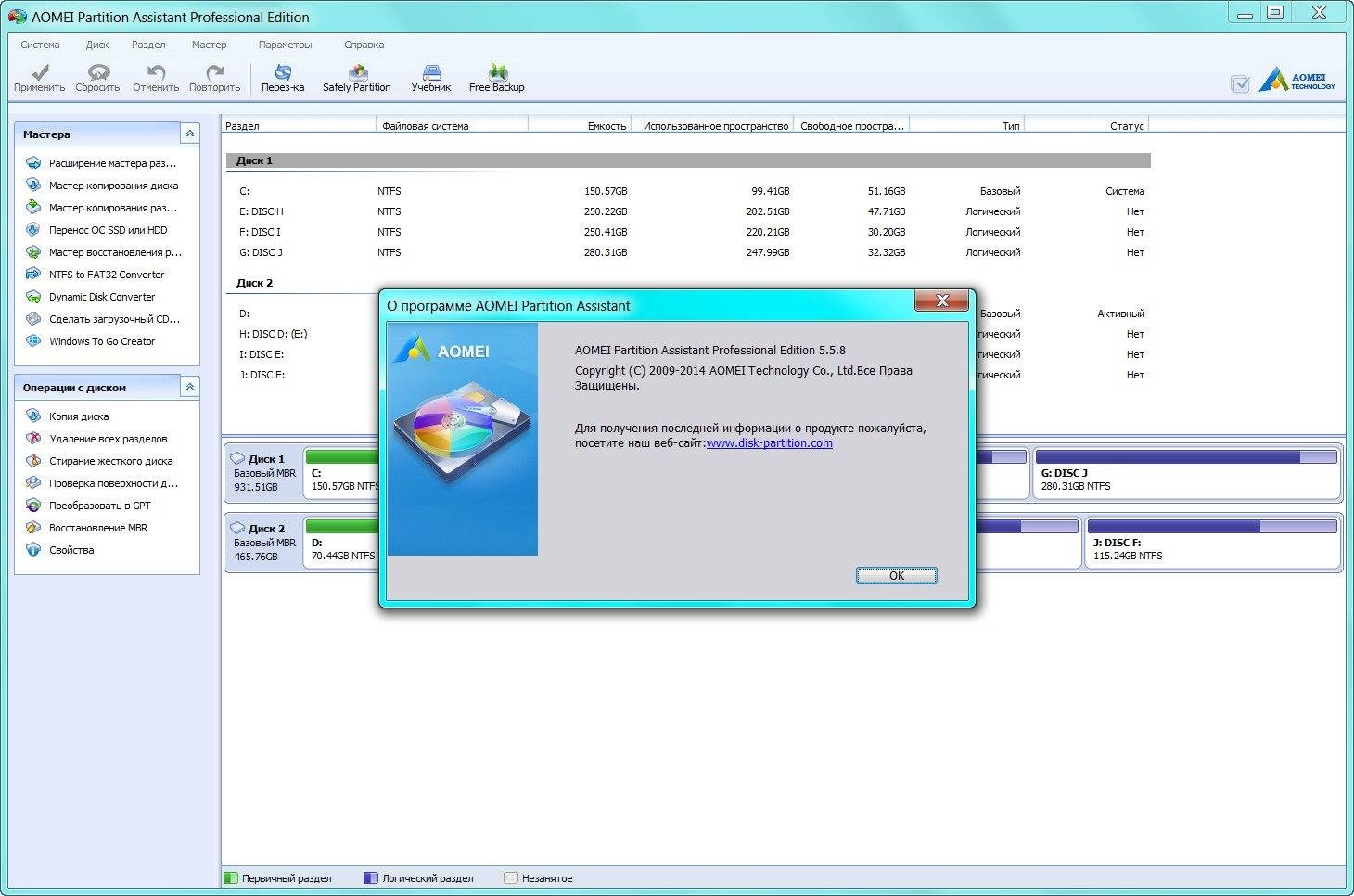
Task: Click the Незанятое legend swatch
Action: tap(510, 878)
